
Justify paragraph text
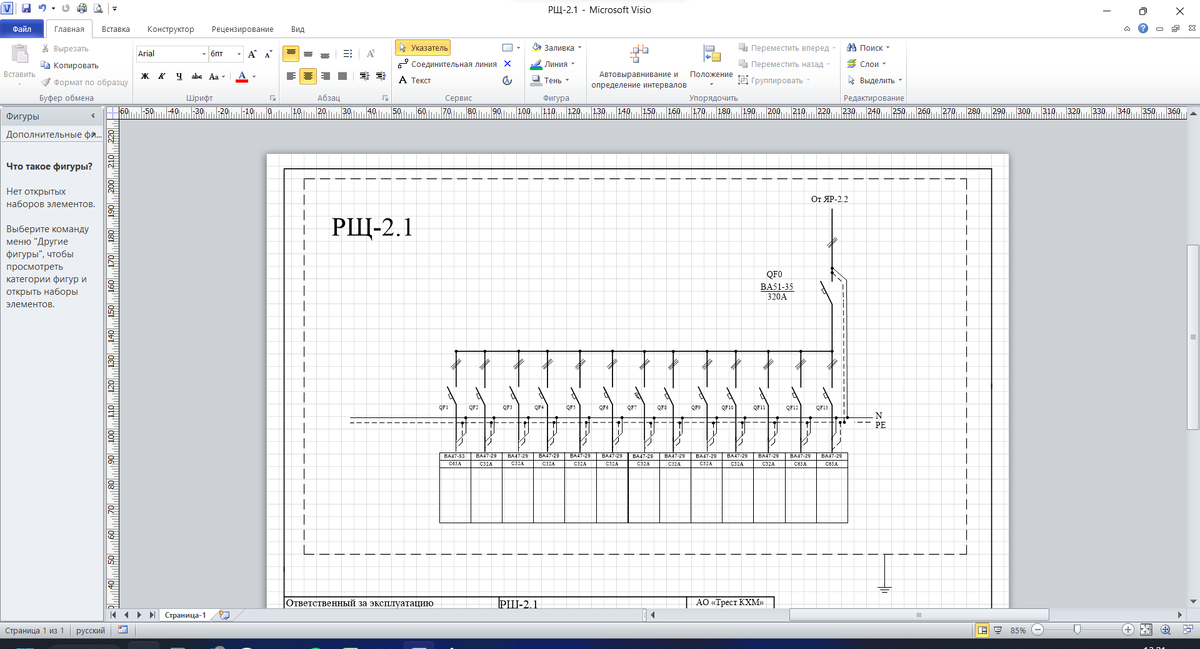tap(344, 76)
